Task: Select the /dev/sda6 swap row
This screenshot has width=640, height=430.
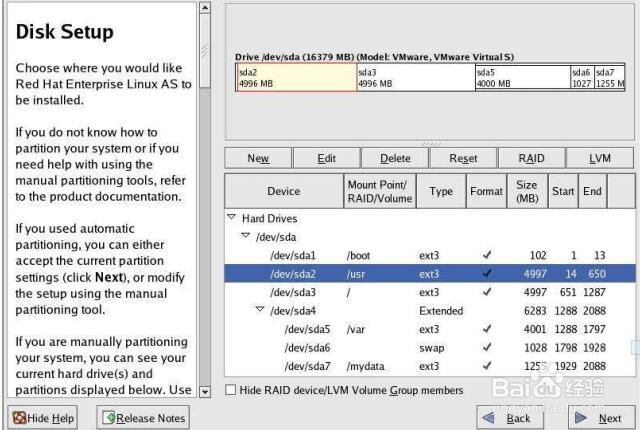Action: pyautogui.click(x=430, y=348)
